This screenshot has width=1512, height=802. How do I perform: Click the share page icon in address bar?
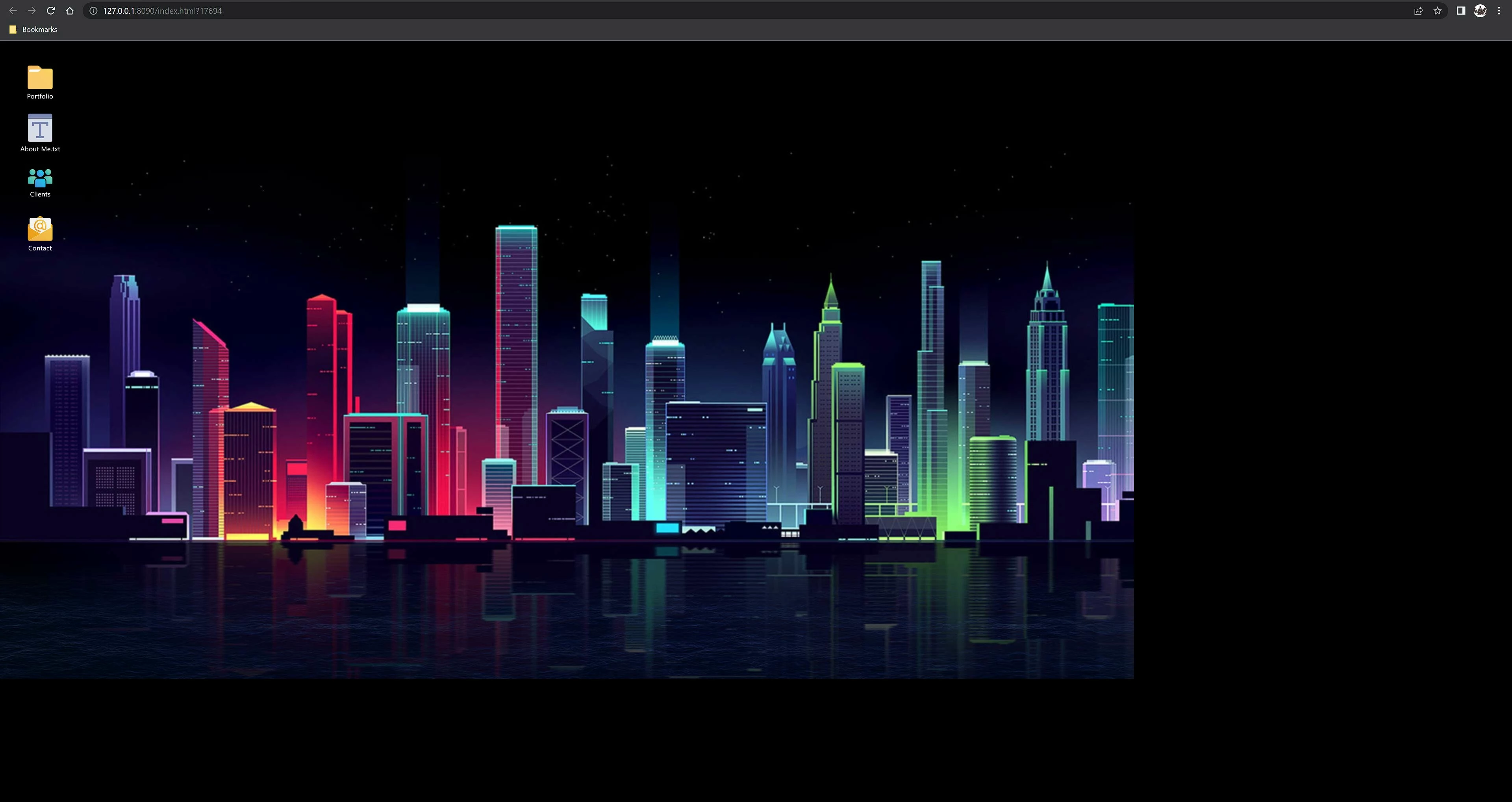pos(1419,11)
